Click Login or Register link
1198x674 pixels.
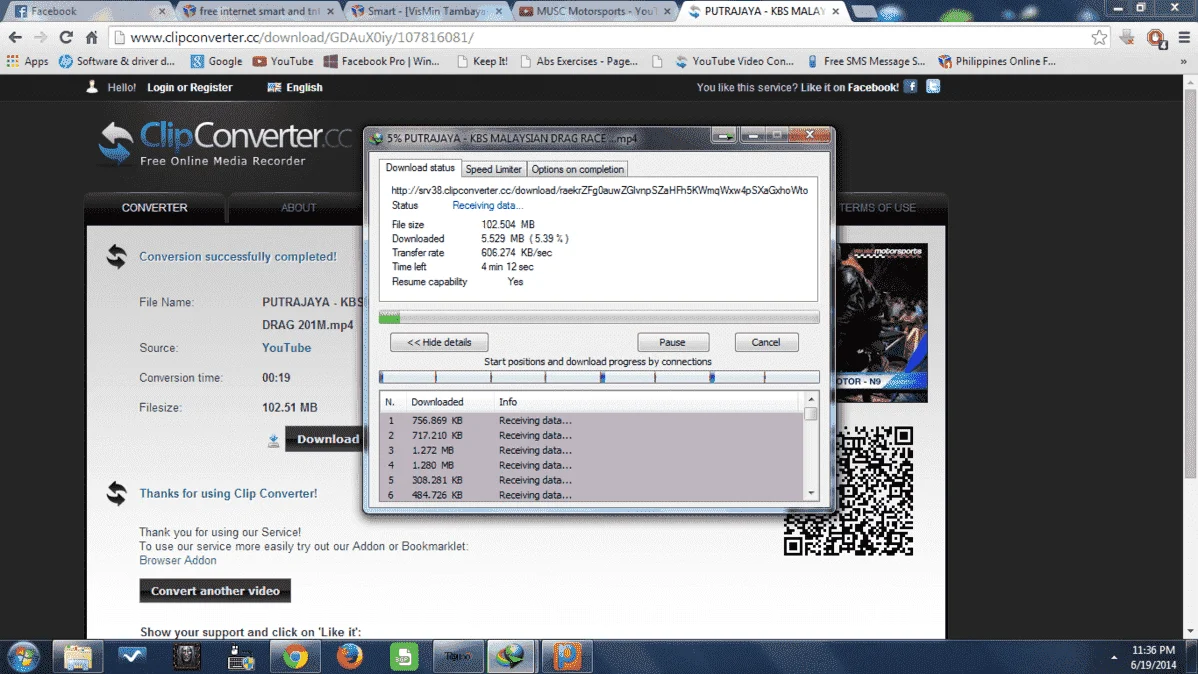[189, 87]
